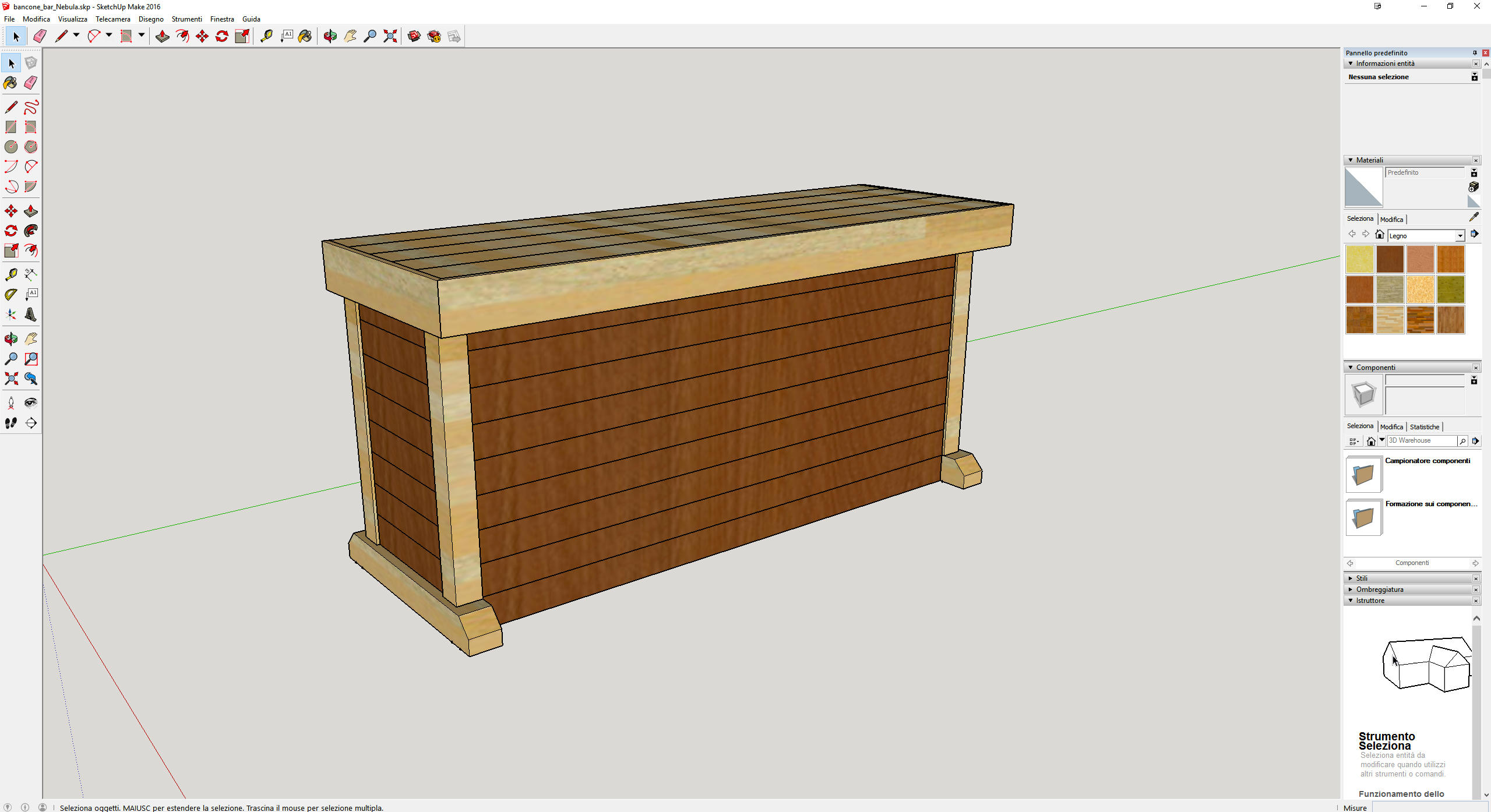Toggle secondary selection pane in Materiali

[x=1474, y=173]
